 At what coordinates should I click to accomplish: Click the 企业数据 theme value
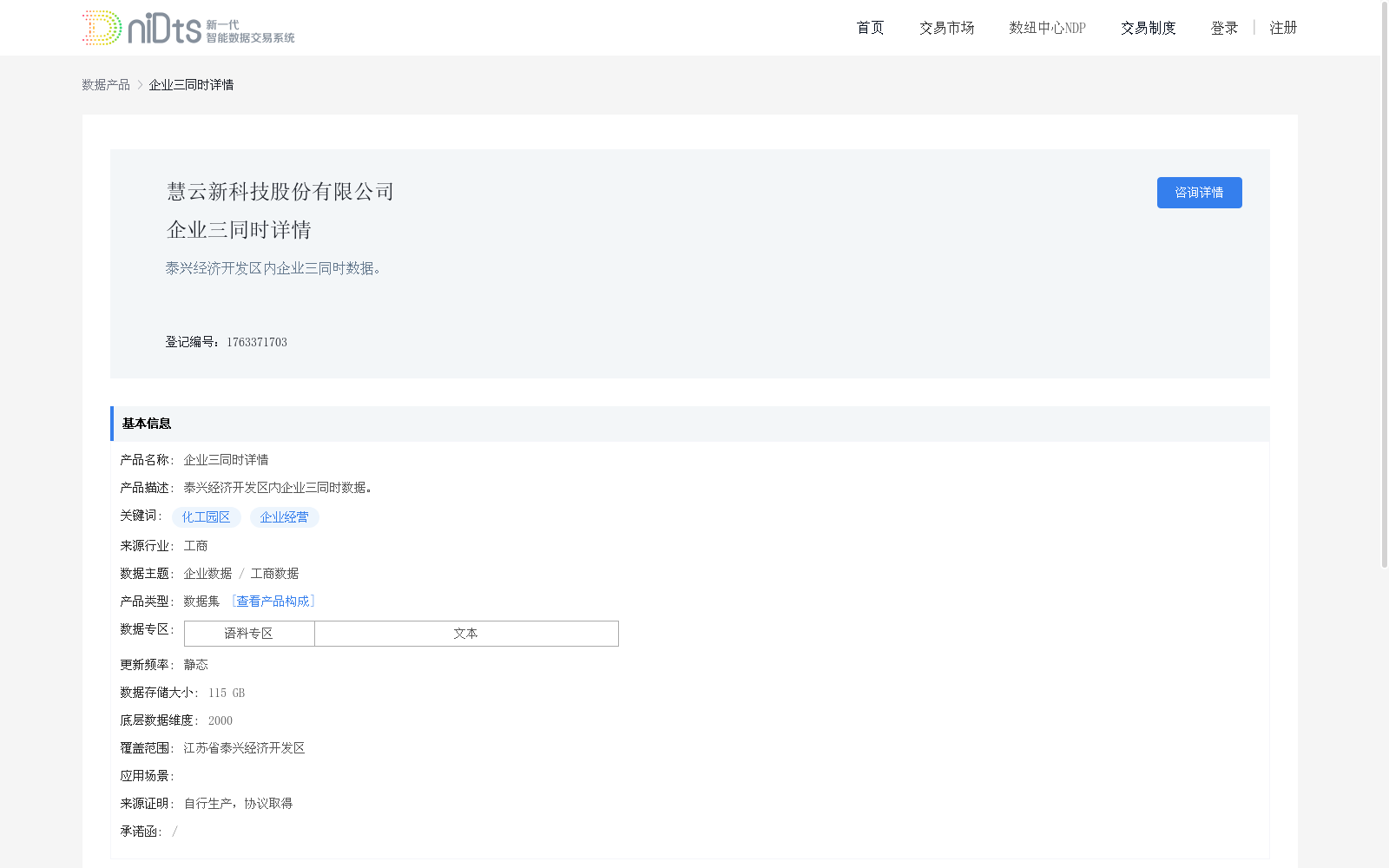click(x=207, y=574)
